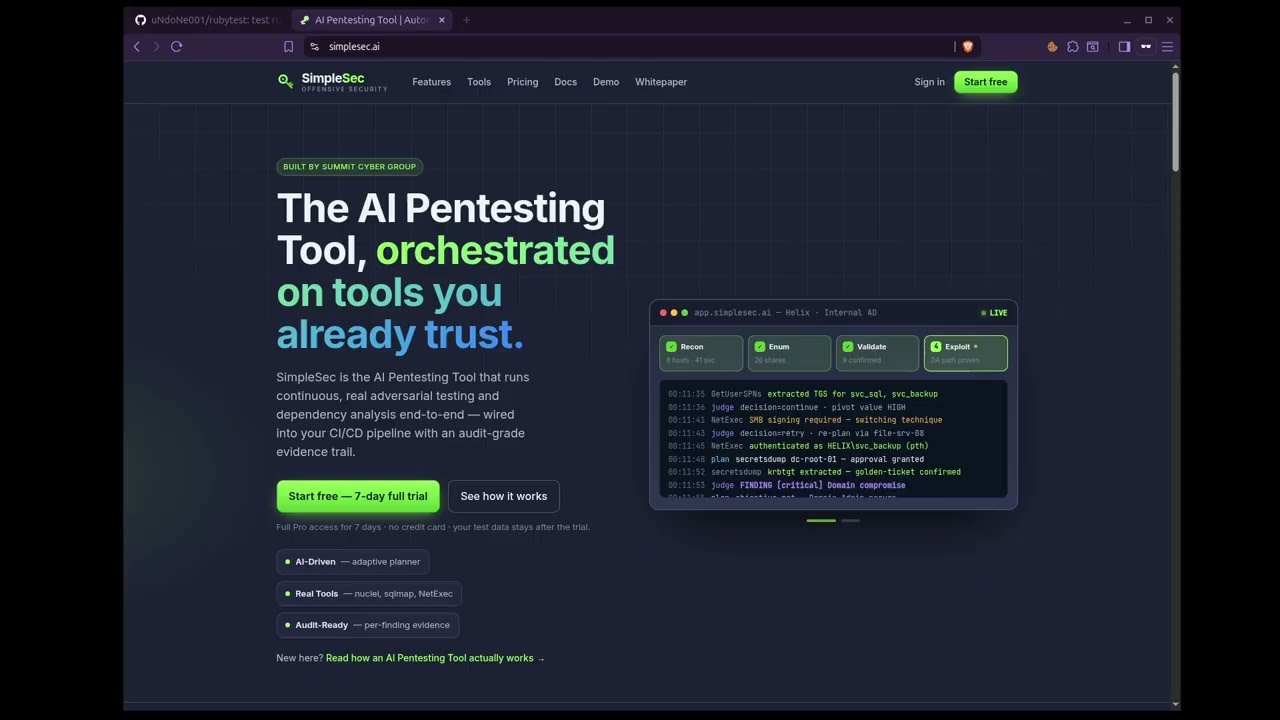Open the Tools nav item
This screenshot has width=1280, height=720.
coord(479,82)
